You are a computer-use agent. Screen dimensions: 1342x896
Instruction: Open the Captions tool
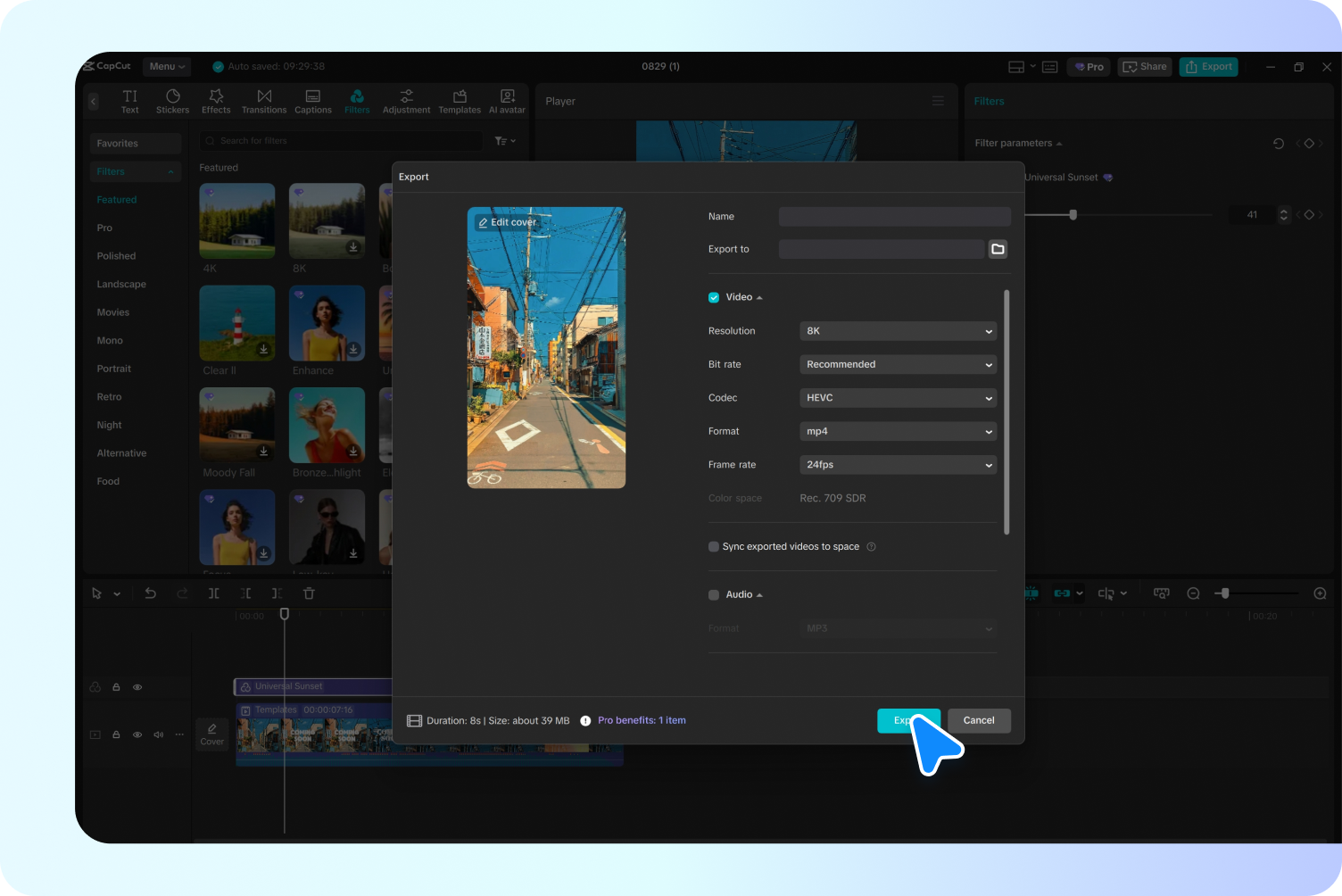pyautogui.click(x=313, y=101)
